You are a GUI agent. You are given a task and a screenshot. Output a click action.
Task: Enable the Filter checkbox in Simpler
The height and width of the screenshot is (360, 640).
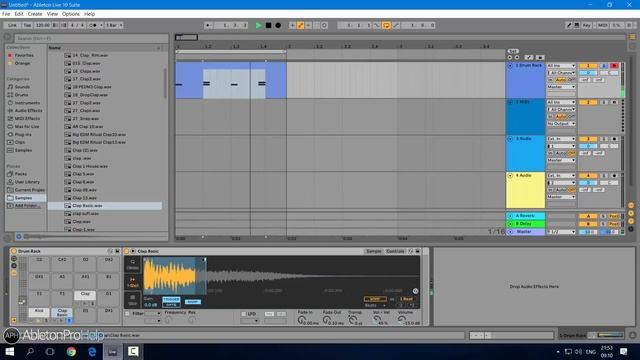point(127,313)
